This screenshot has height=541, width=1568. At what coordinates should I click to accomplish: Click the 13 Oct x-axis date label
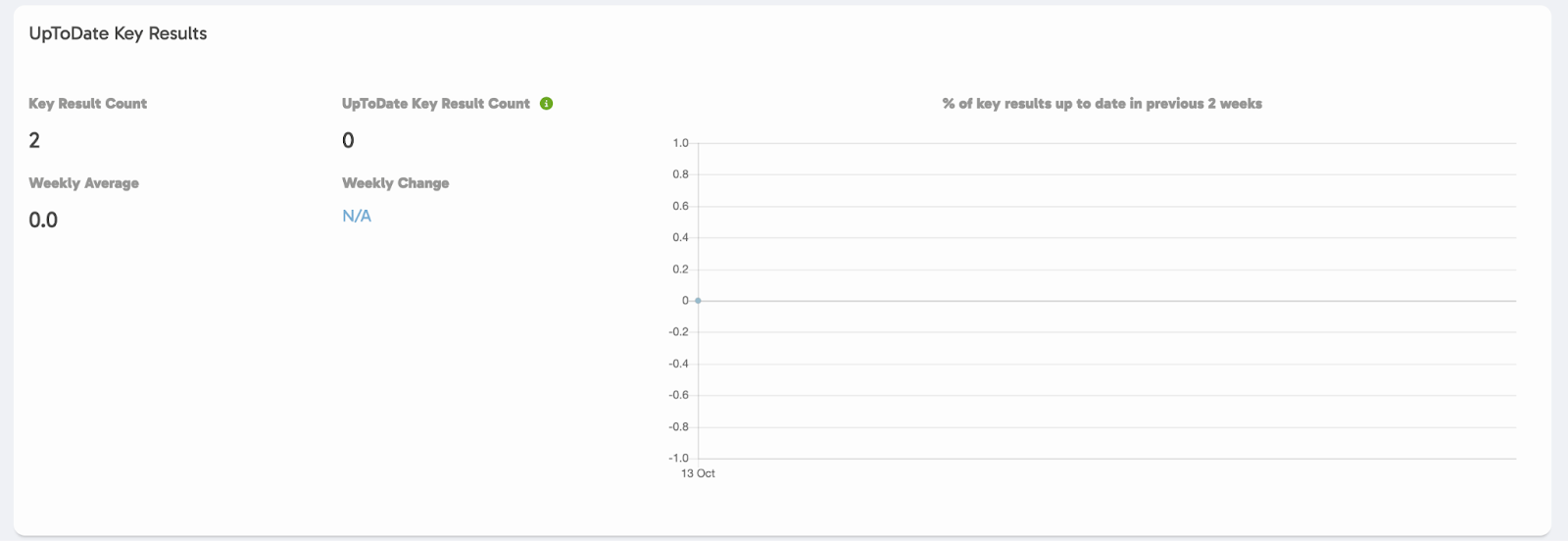click(698, 473)
